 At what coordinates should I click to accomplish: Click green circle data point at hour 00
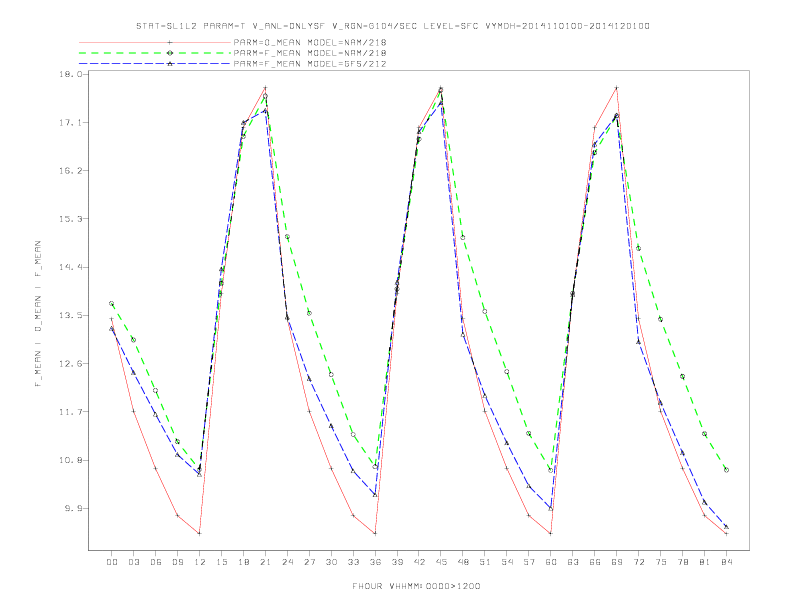(112, 303)
